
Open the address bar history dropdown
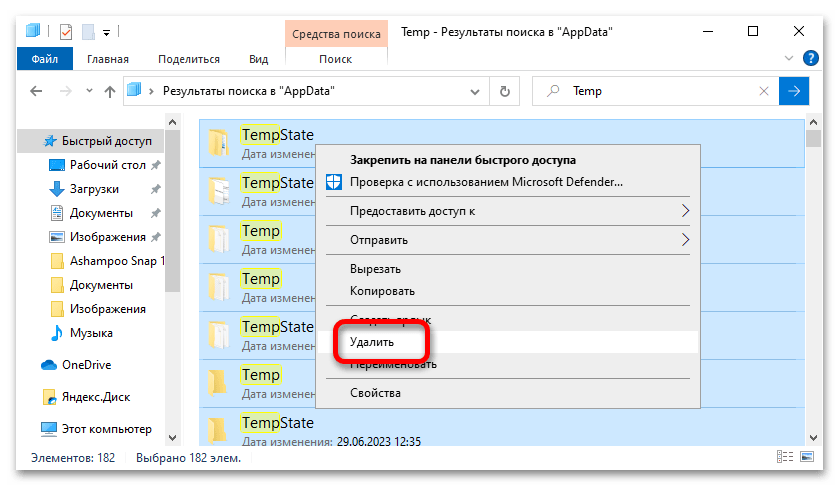(475, 92)
